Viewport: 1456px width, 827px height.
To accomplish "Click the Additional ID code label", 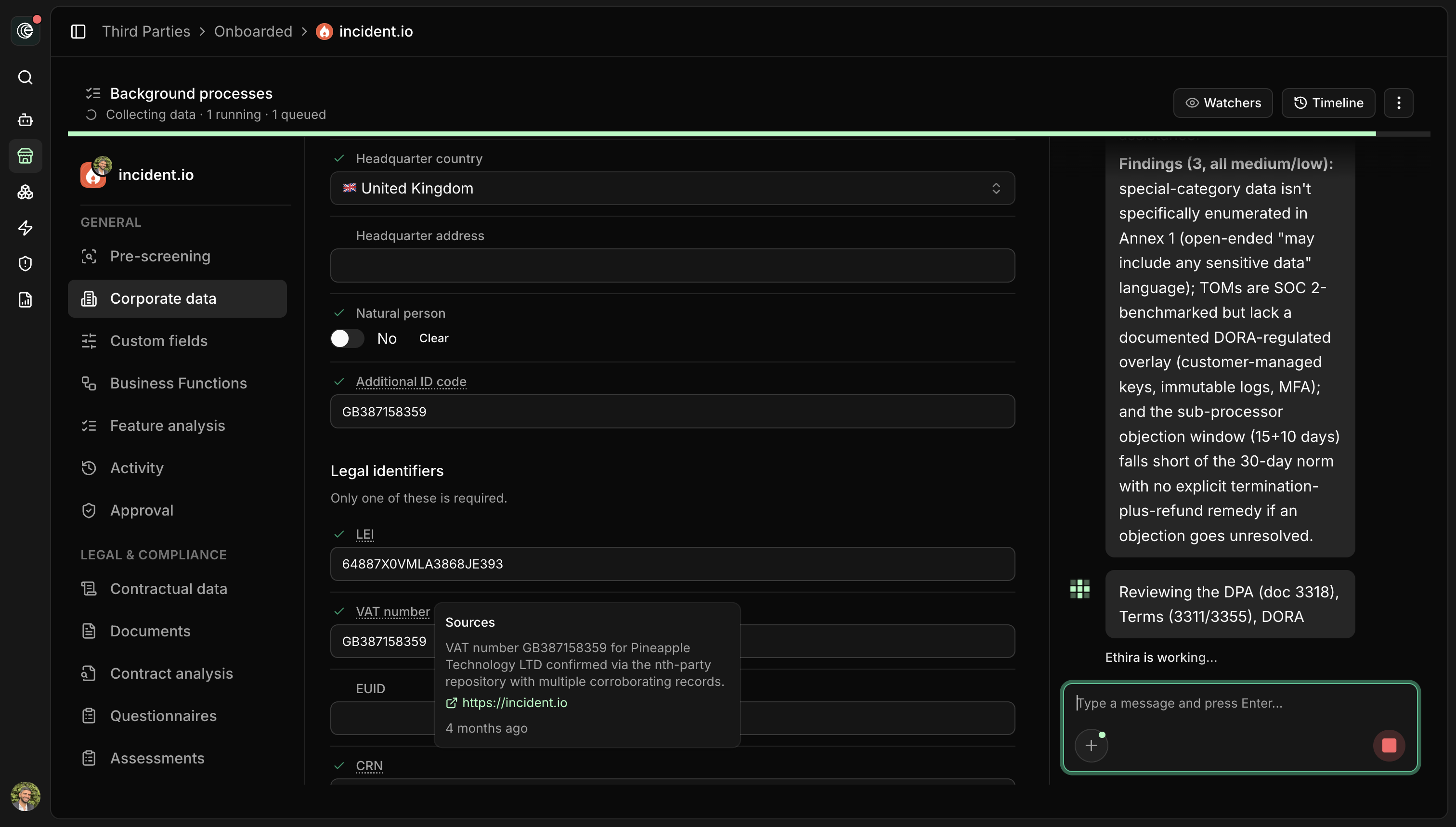I will point(411,382).
